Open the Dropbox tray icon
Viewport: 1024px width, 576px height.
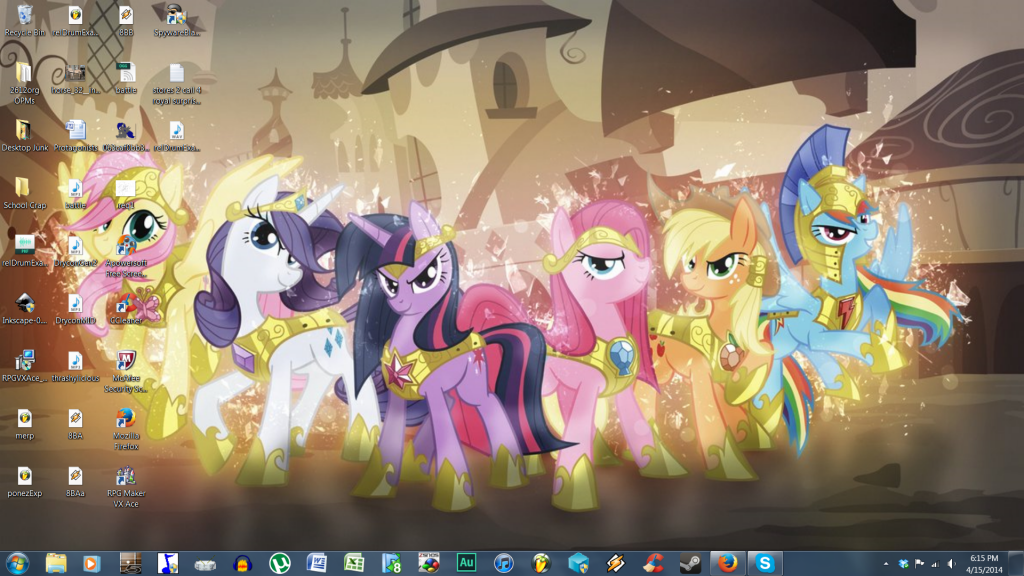[903, 564]
